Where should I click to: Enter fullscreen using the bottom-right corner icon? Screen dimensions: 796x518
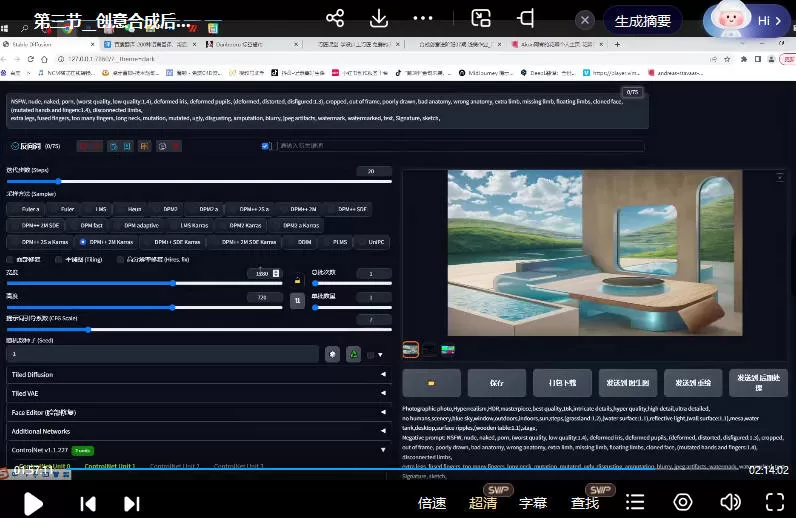click(x=774, y=502)
